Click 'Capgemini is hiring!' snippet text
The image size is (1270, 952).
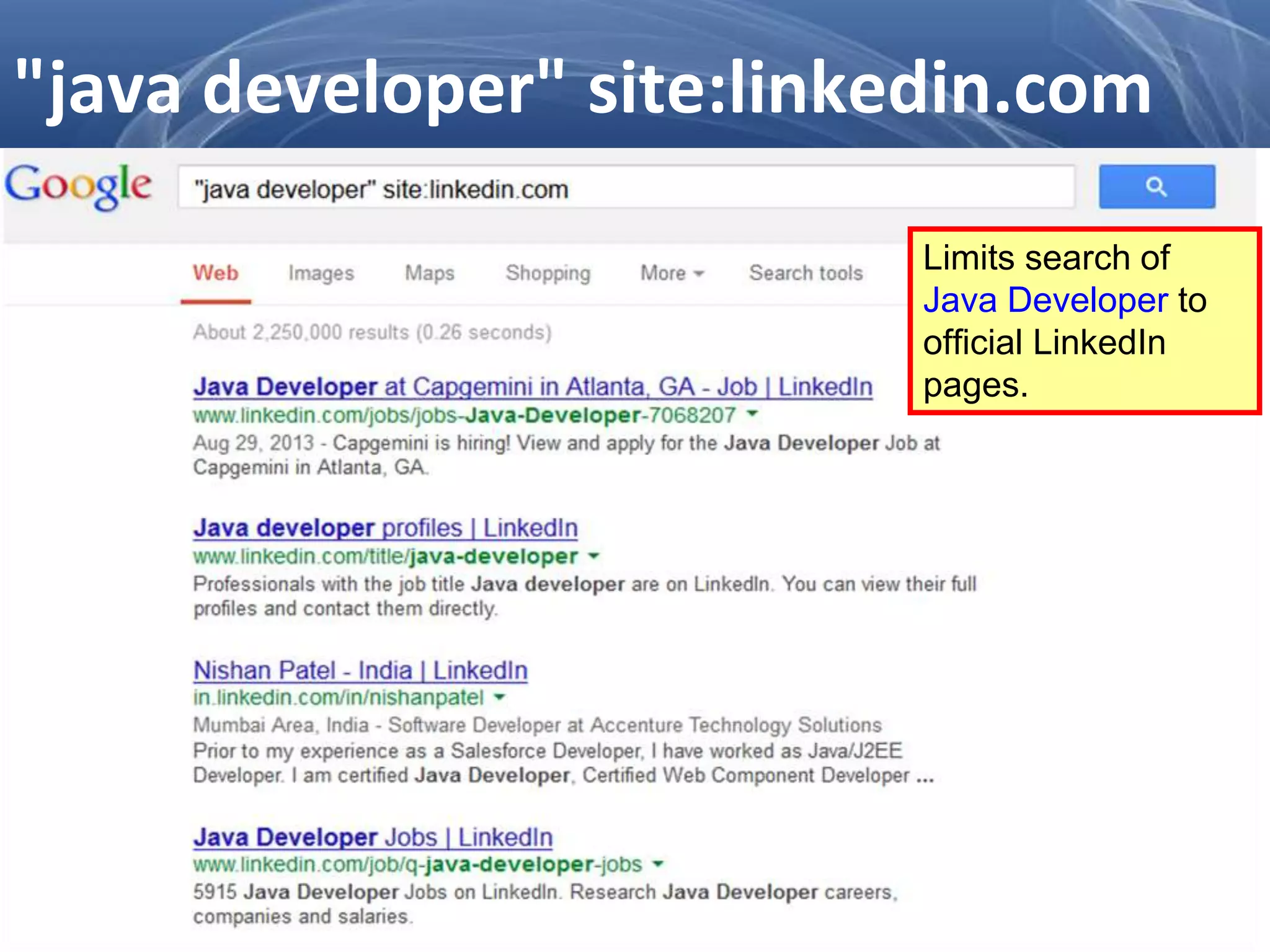[422, 443]
